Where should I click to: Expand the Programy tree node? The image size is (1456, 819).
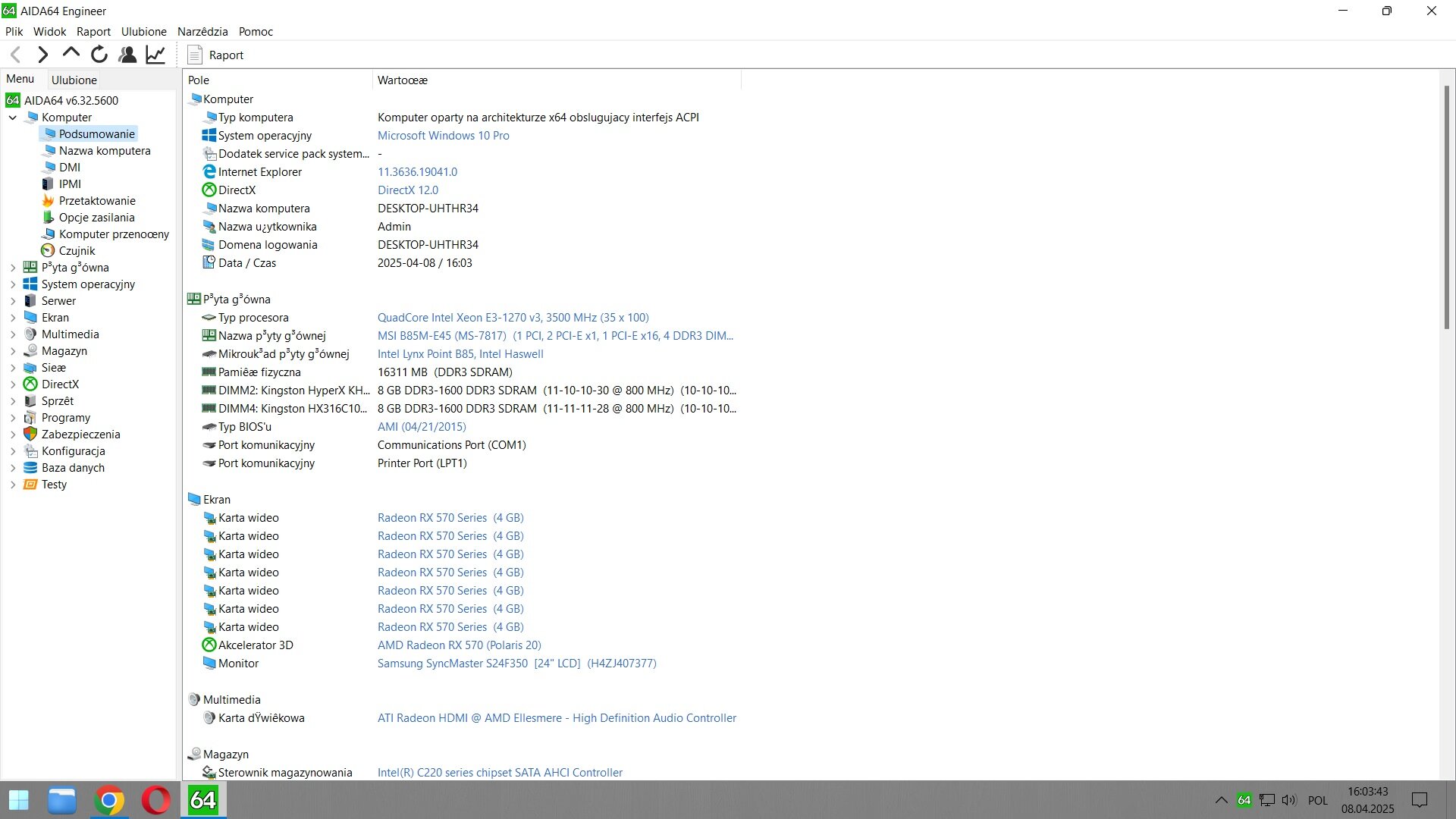click(x=13, y=418)
